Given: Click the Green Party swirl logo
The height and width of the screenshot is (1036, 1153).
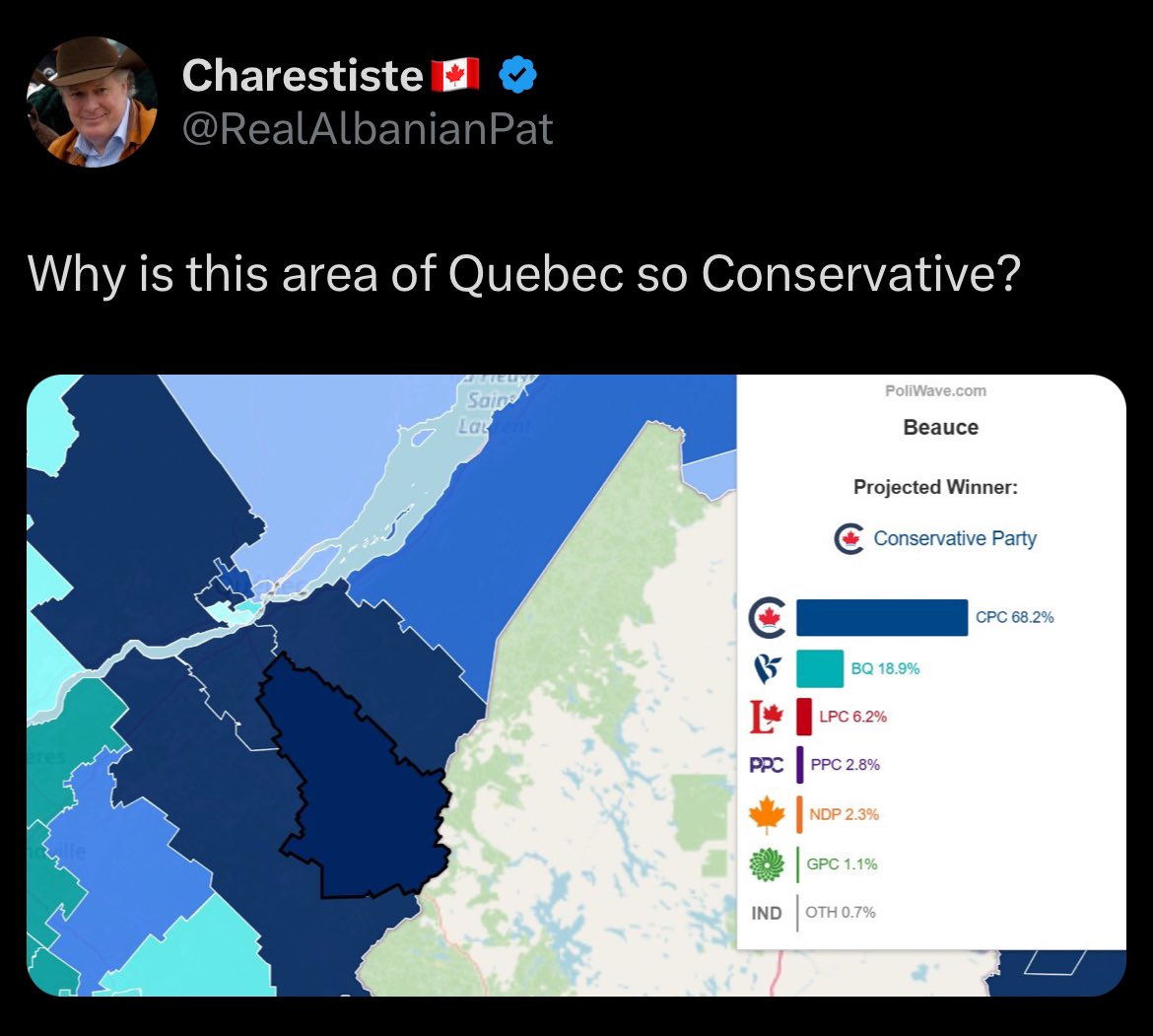Looking at the screenshot, I should (x=767, y=863).
